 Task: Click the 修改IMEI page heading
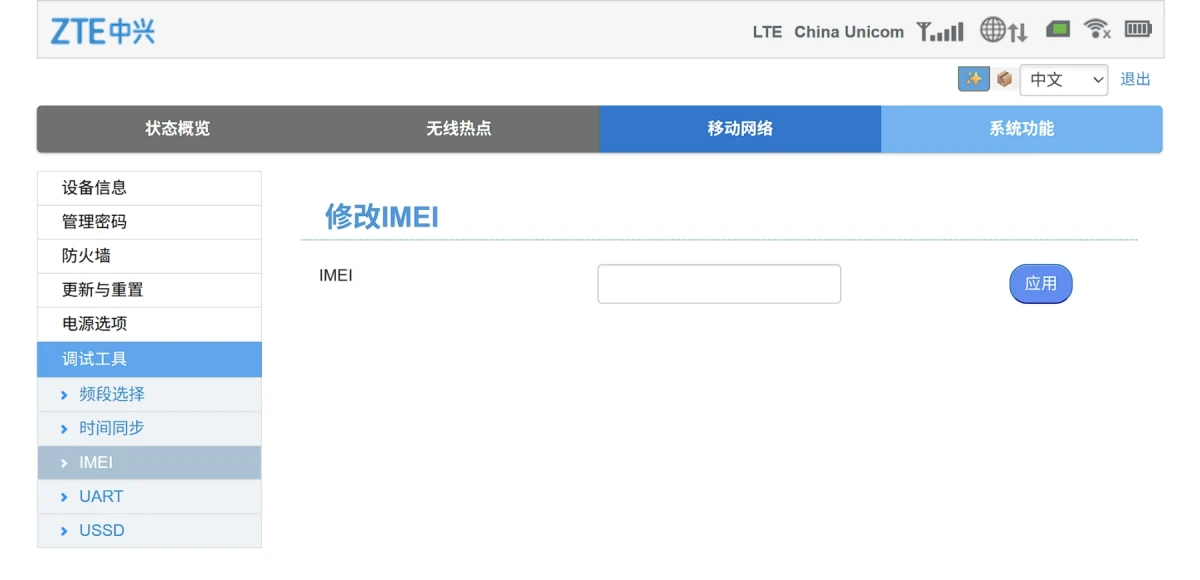(382, 217)
